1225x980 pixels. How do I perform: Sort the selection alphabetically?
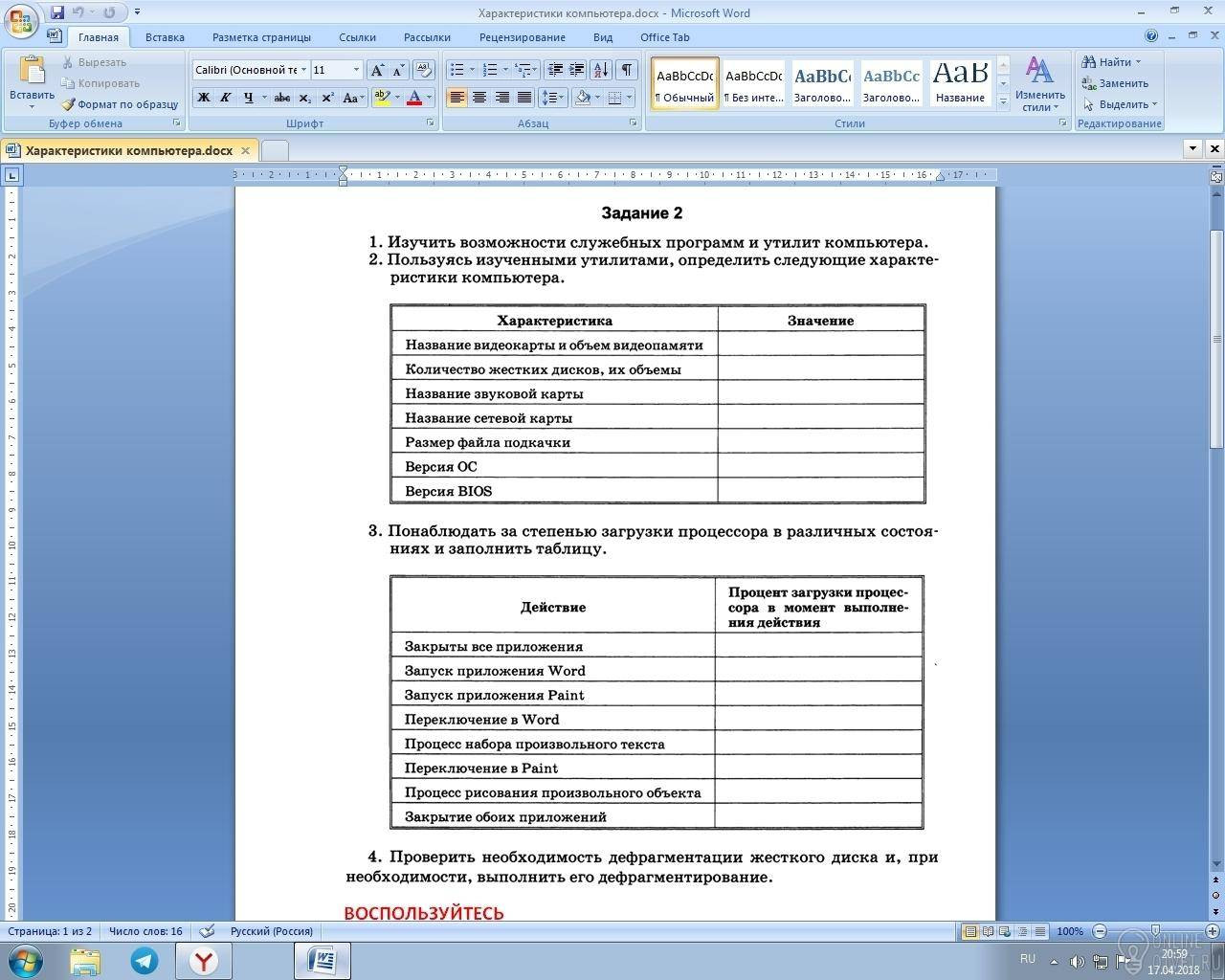tap(601, 70)
